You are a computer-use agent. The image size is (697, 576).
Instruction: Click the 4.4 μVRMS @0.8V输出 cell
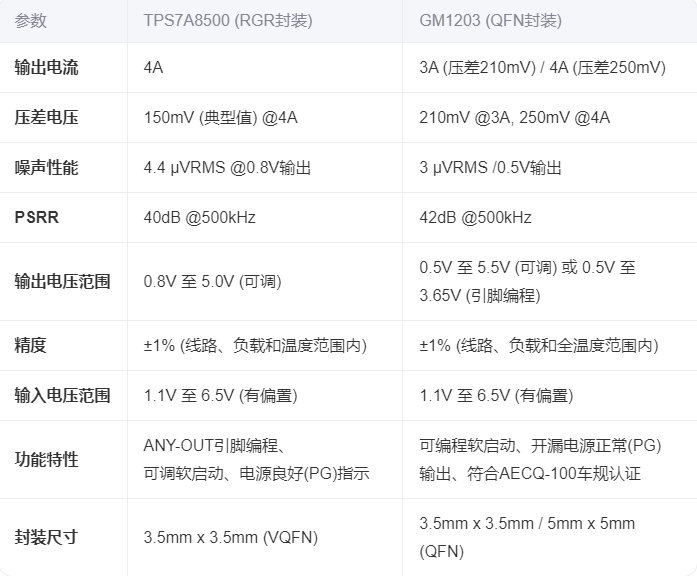[x=227, y=168]
